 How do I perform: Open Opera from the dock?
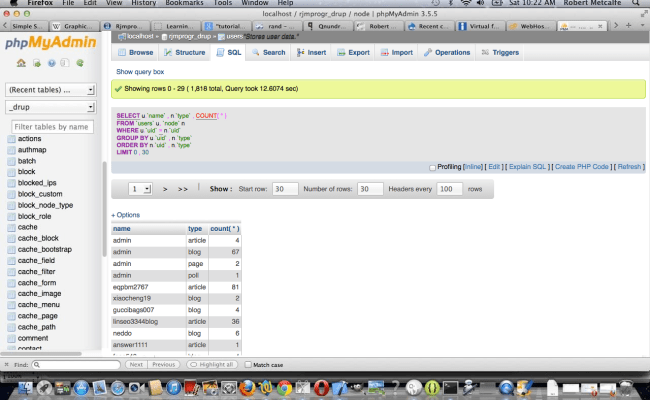(x=321, y=388)
